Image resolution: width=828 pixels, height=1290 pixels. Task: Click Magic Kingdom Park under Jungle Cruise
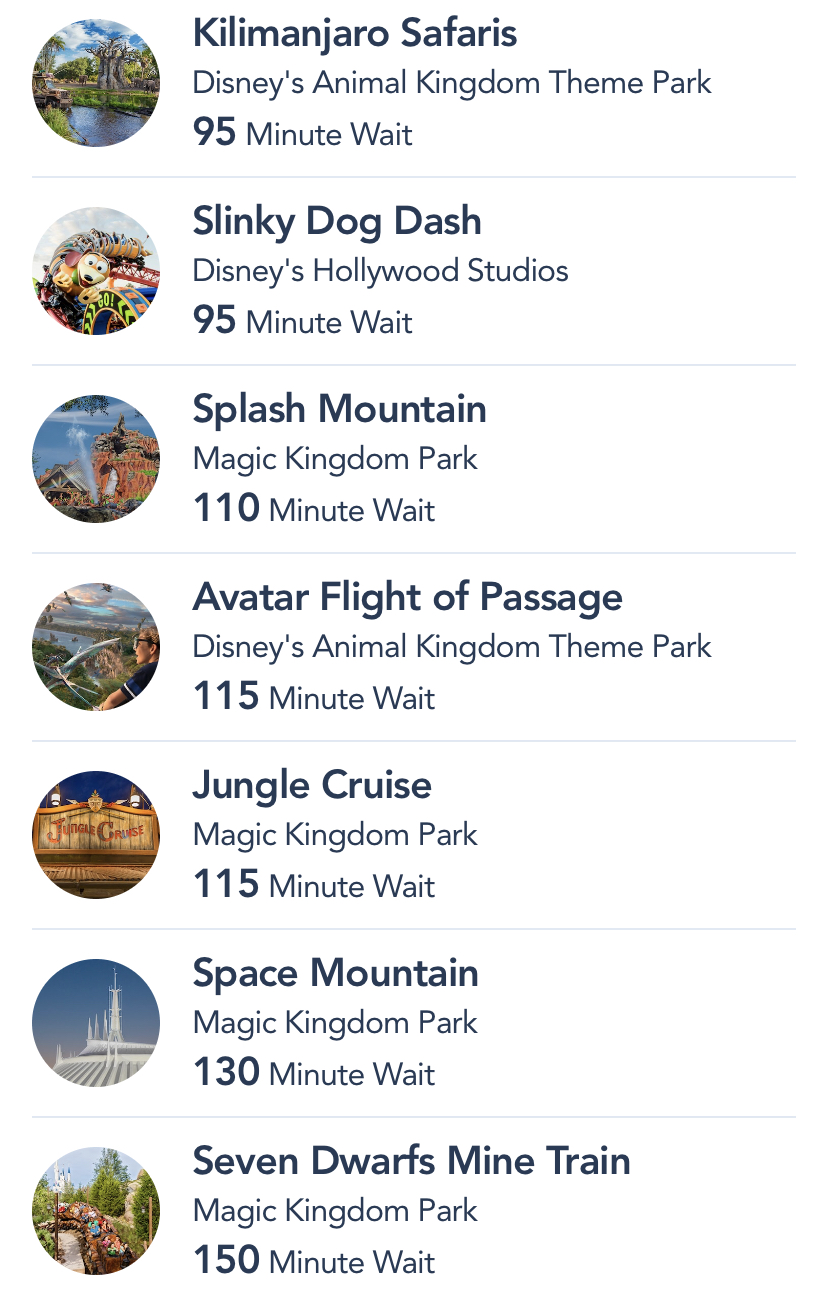pyautogui.click(x=335, y=835)
